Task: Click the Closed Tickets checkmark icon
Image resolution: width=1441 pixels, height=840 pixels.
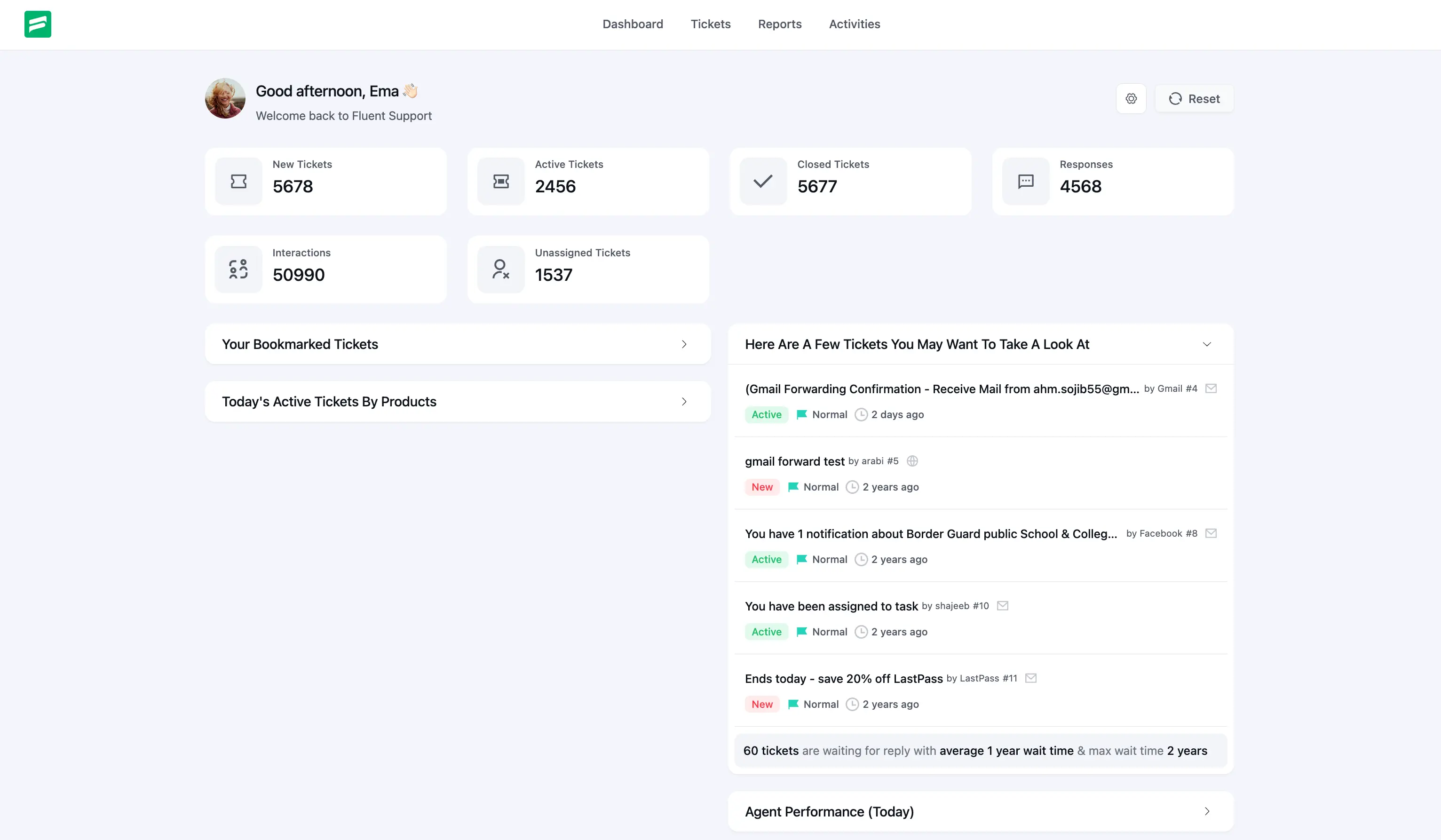Action: point(762,181)
